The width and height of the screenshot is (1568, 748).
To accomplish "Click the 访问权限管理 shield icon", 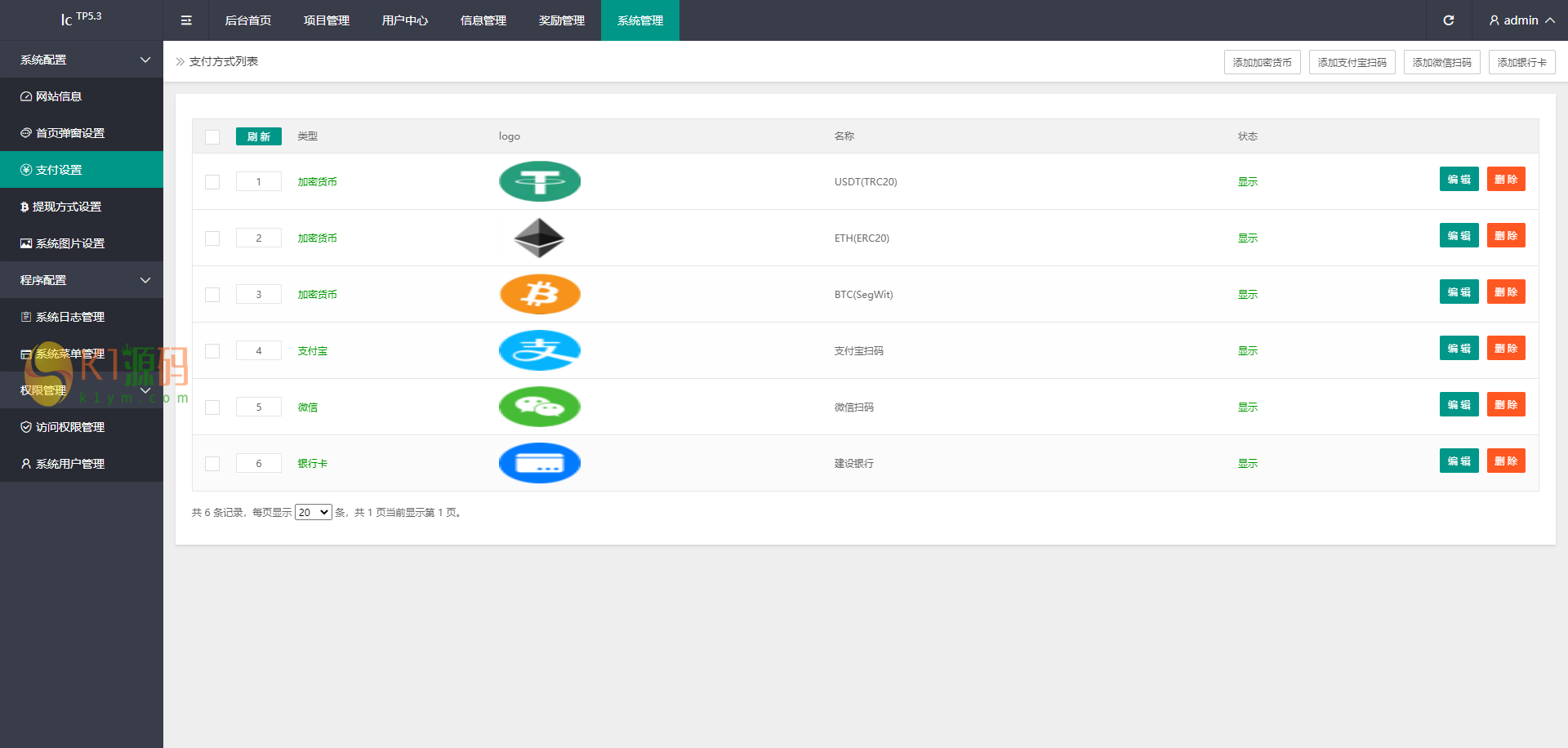I will 26,427.
